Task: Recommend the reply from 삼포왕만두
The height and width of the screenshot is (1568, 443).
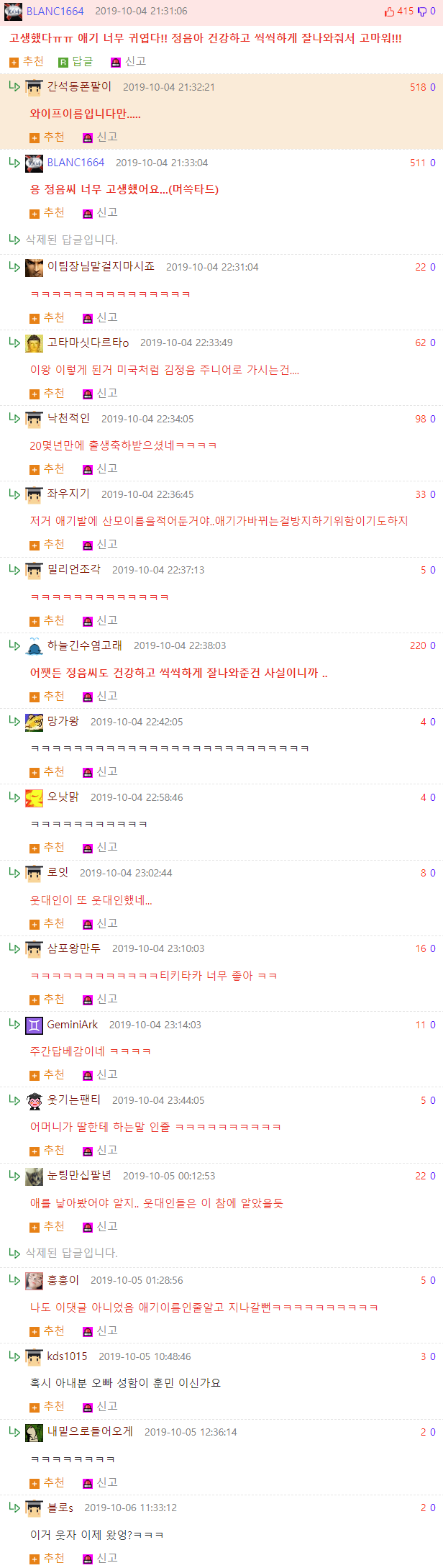Action: pos(47,1000)
